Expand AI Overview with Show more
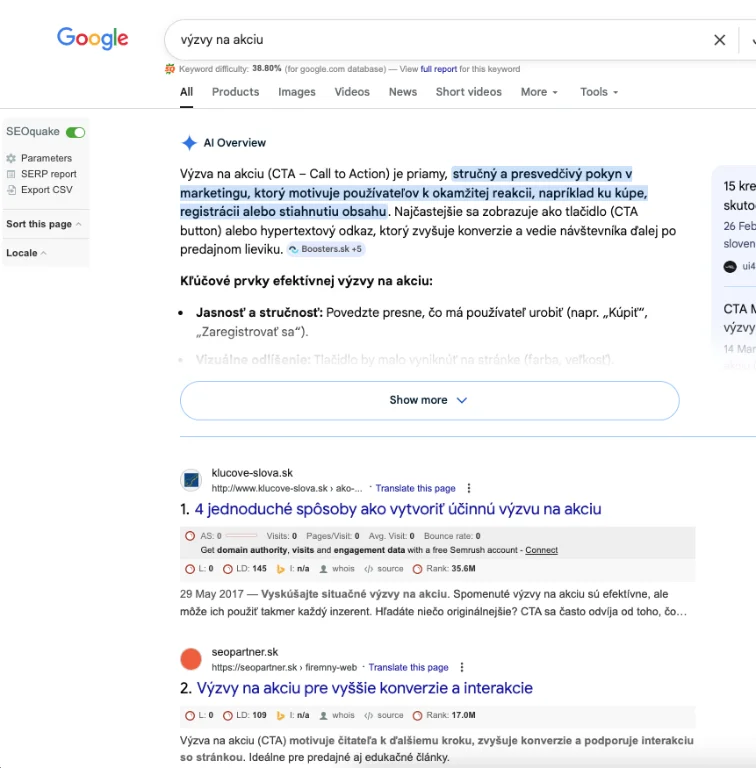 click(x=429, y=400)
